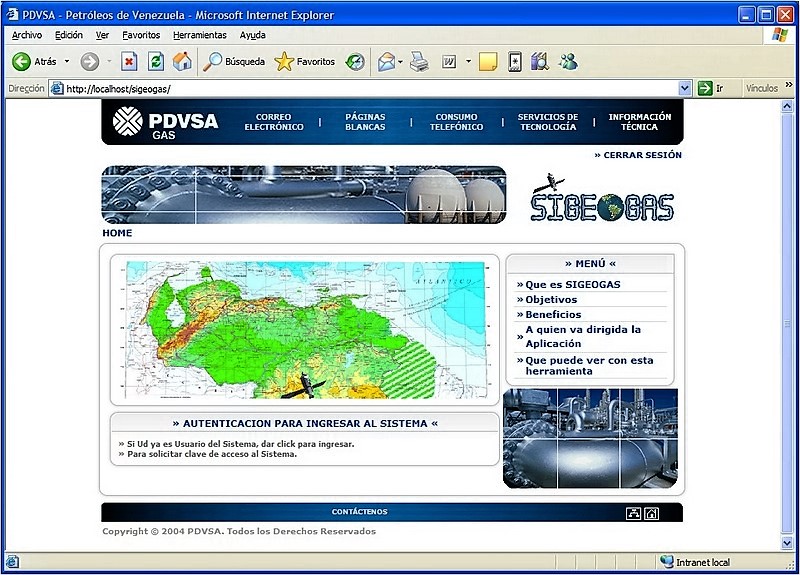The image size is (800, 575).
Task: Refresh the page with green arrows icon
Action: pos(156,62)
